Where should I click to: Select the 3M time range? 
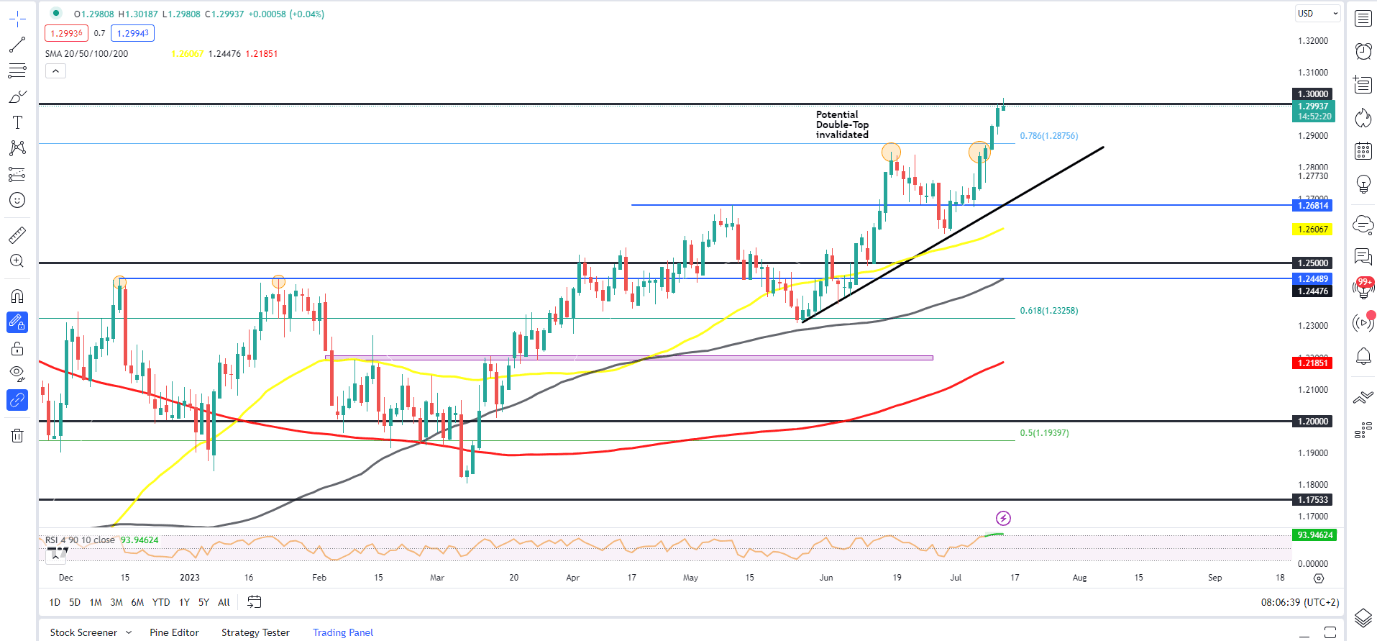tap(116, 602)
